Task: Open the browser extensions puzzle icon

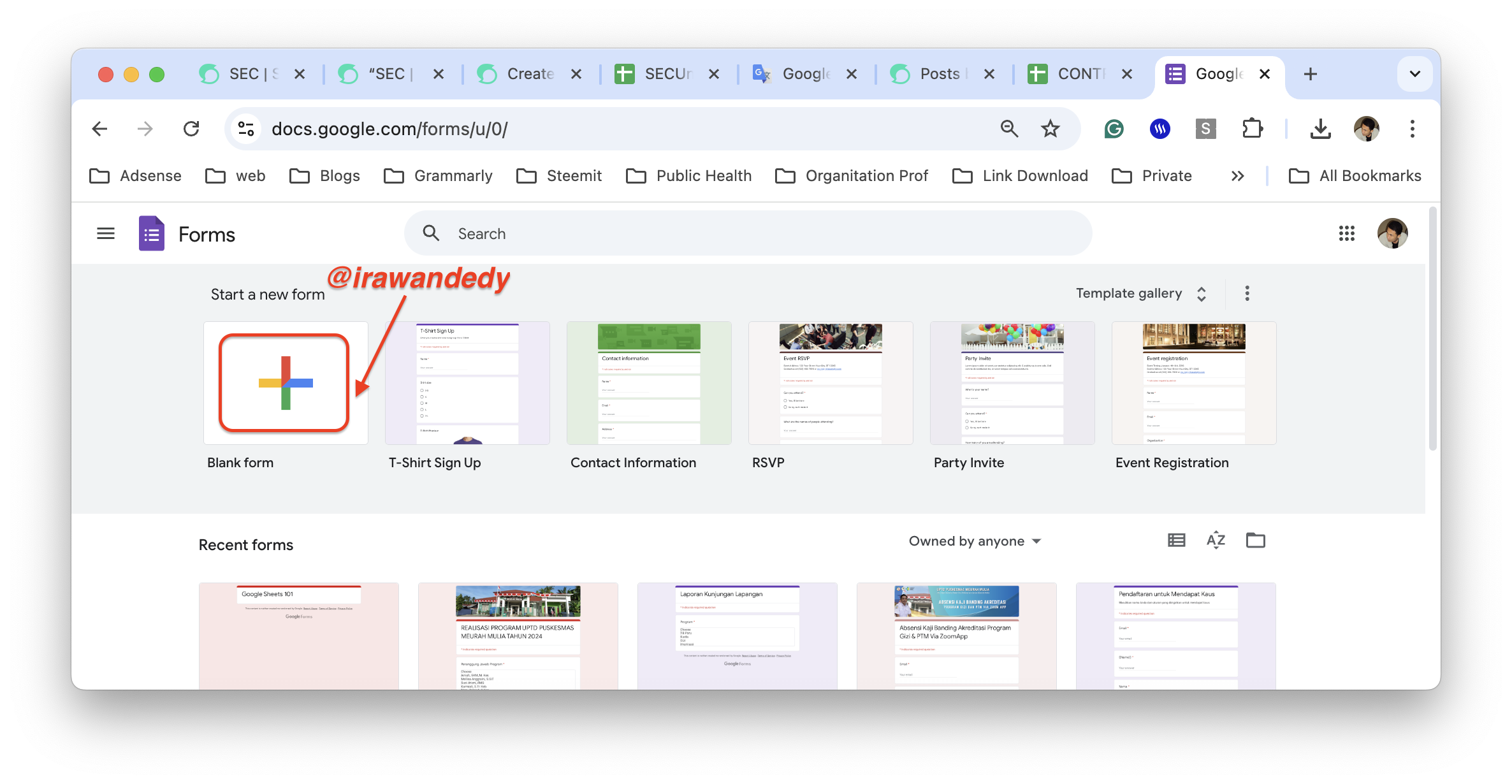Action: [1252, 129]
